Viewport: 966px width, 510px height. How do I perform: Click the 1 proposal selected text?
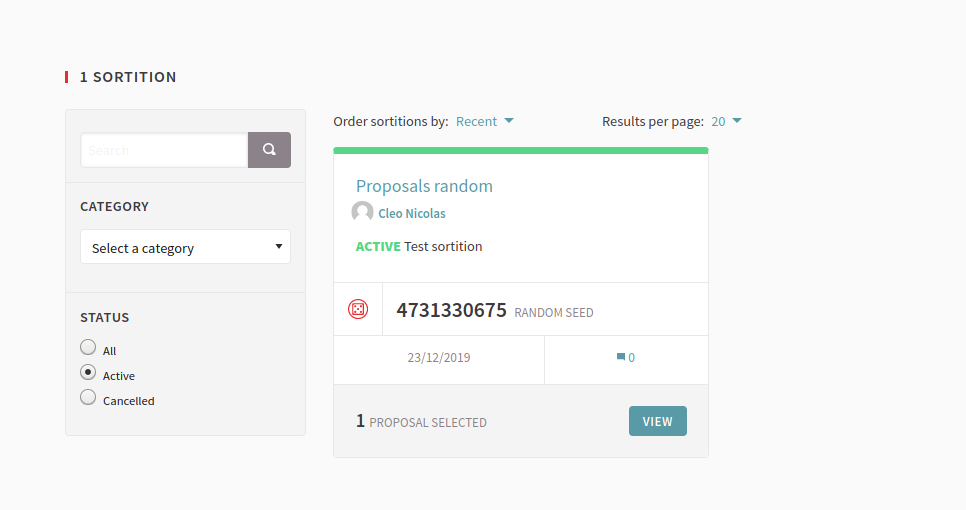[421, 422]
